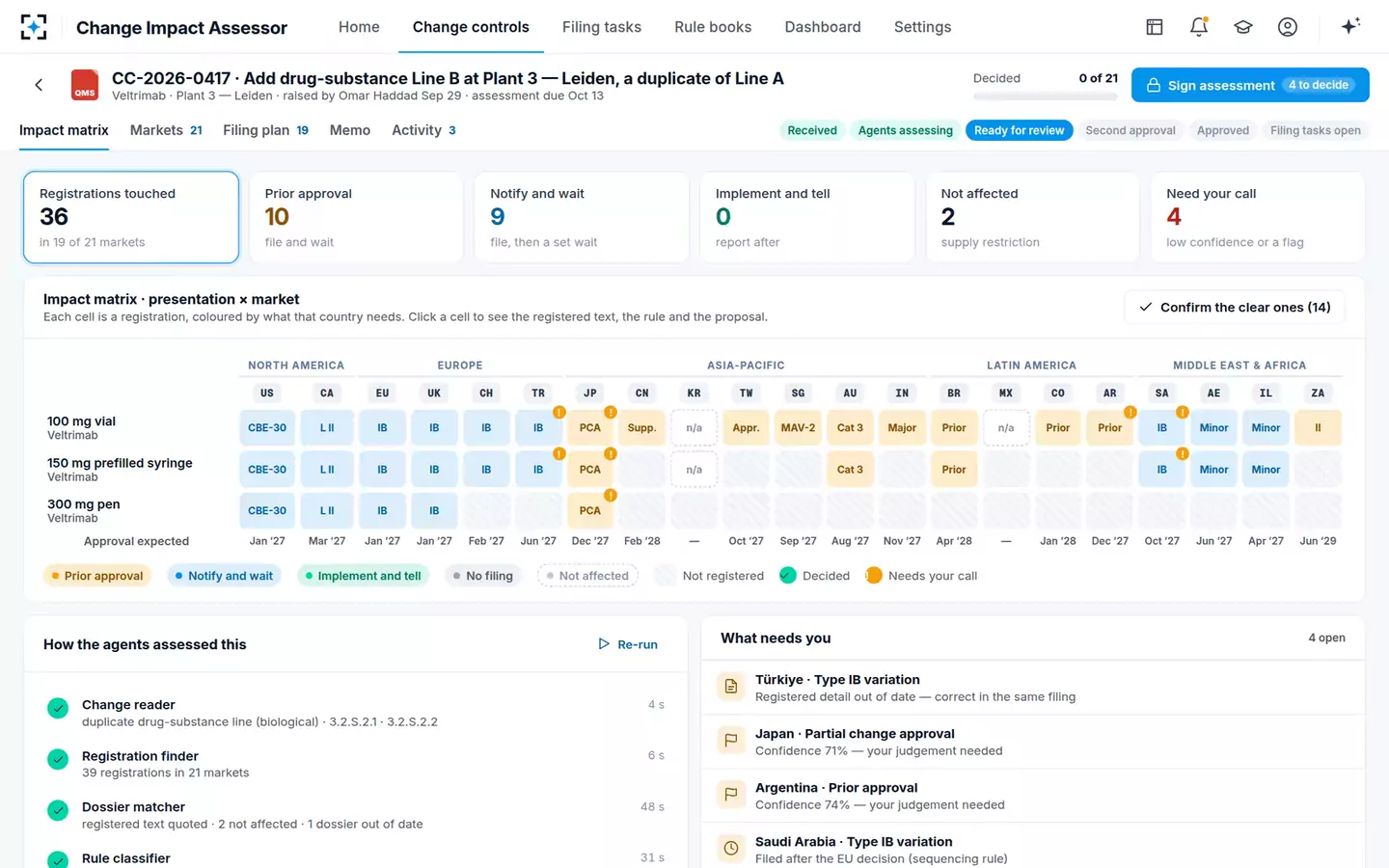
Task: Click the Decided progress bar
Action: [1046, 96]
